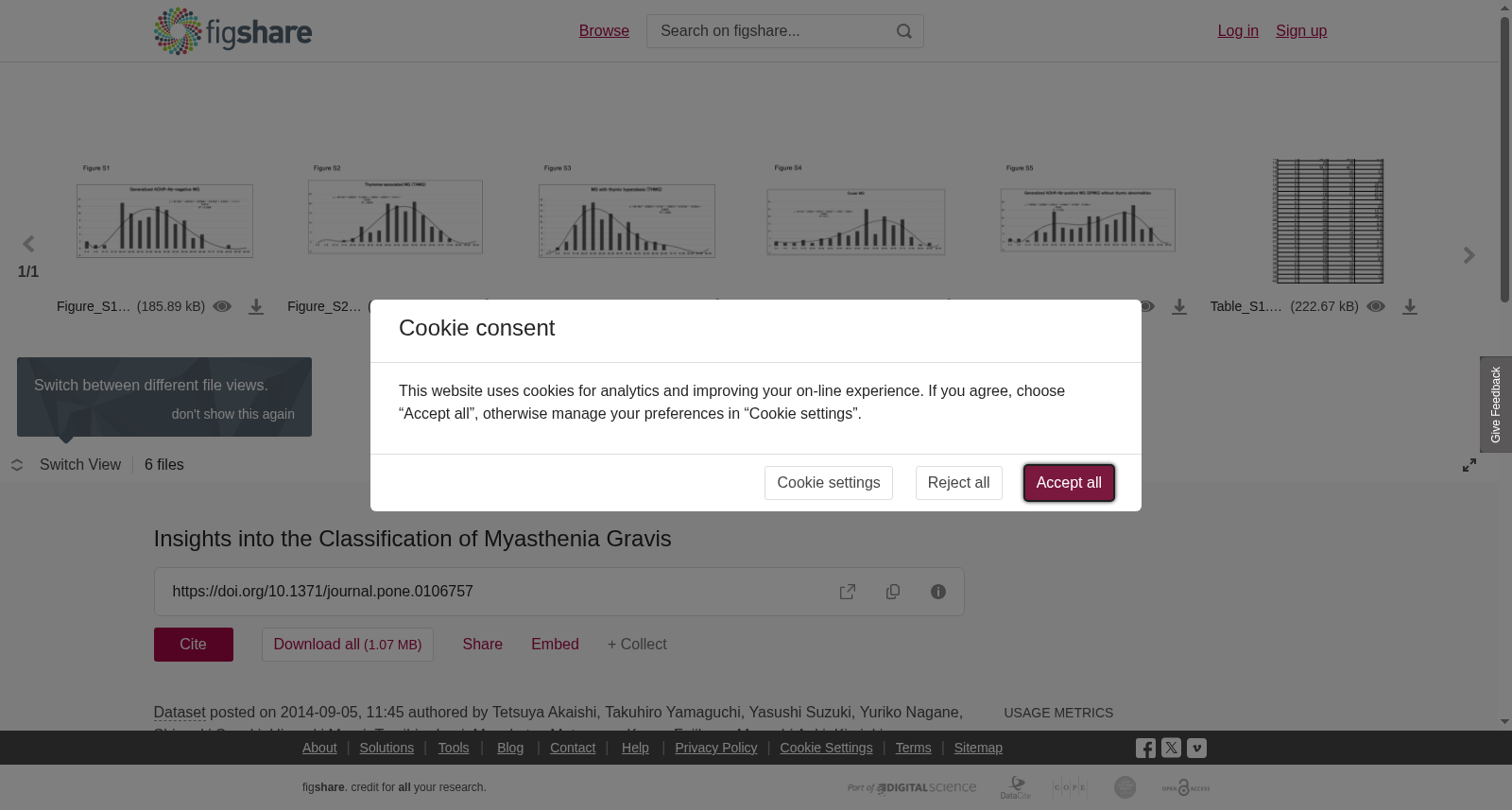
Task: Open the Share option
Action: tap(483, 645)
